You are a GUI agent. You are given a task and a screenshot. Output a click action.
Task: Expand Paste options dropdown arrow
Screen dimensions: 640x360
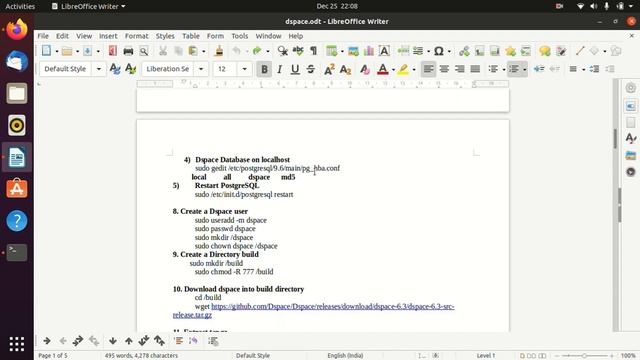point(204,51)
